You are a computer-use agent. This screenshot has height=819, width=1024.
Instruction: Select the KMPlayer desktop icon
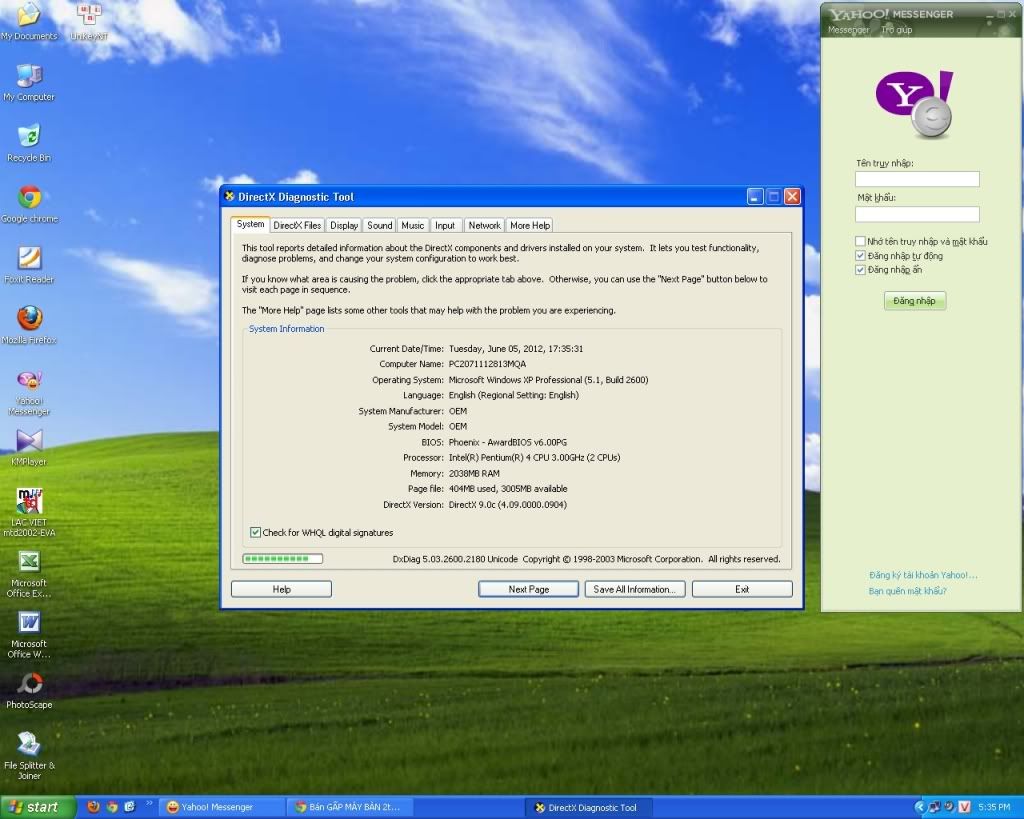pyautogui.click(x=29, y=448)
